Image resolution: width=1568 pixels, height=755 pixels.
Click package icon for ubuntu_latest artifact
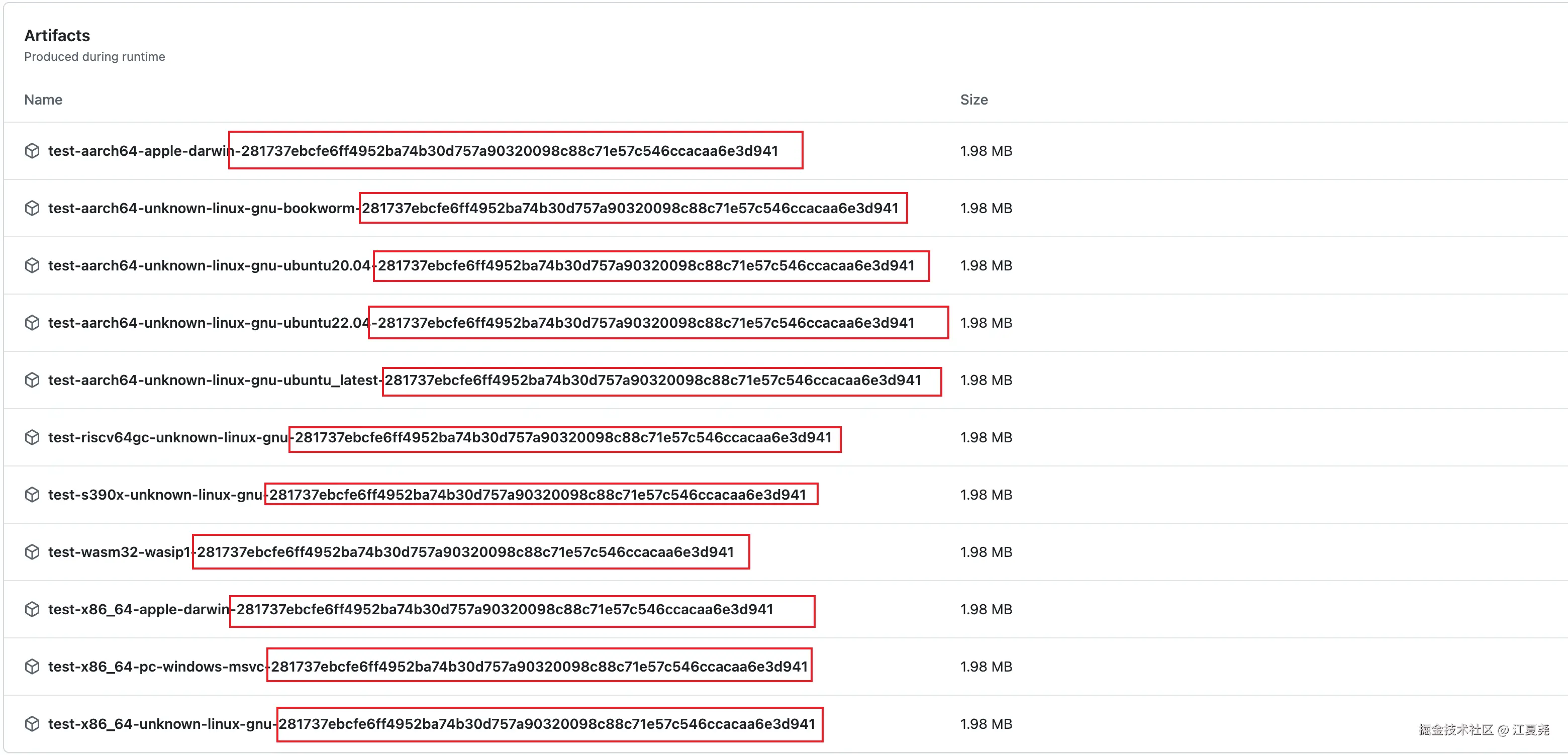click(x=32, y=380)
